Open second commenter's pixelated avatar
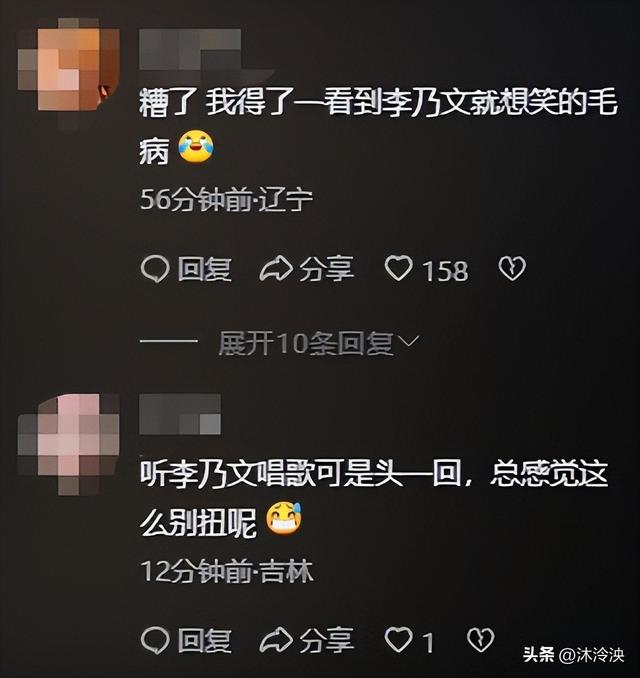This screenshot has height=678, width=640. pos(69,444)
